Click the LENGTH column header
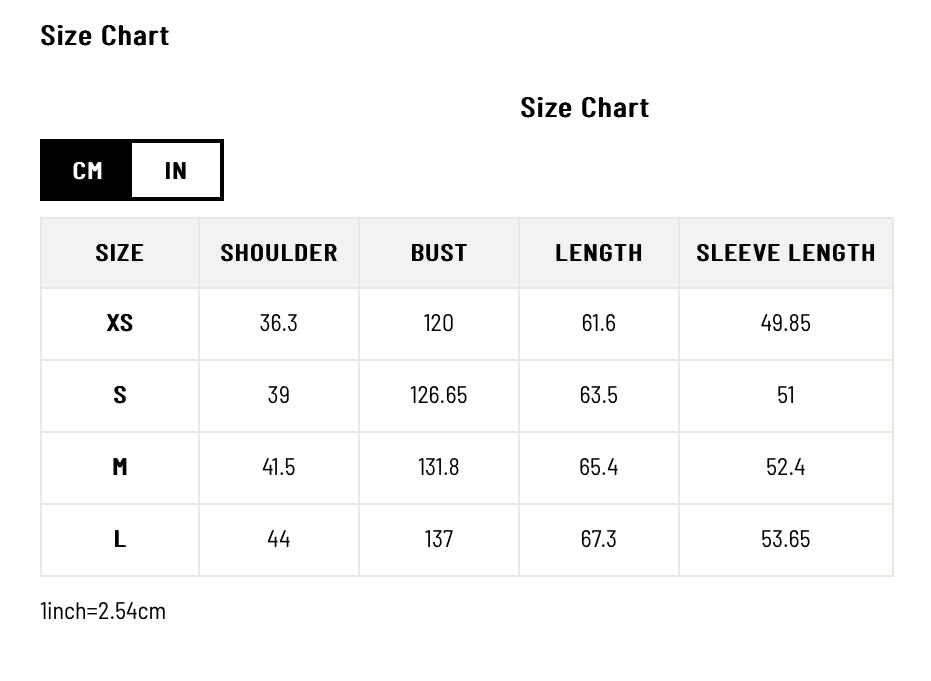Viewport: 931px width, 681px height. pyautogui.click(x=599, y=253)
